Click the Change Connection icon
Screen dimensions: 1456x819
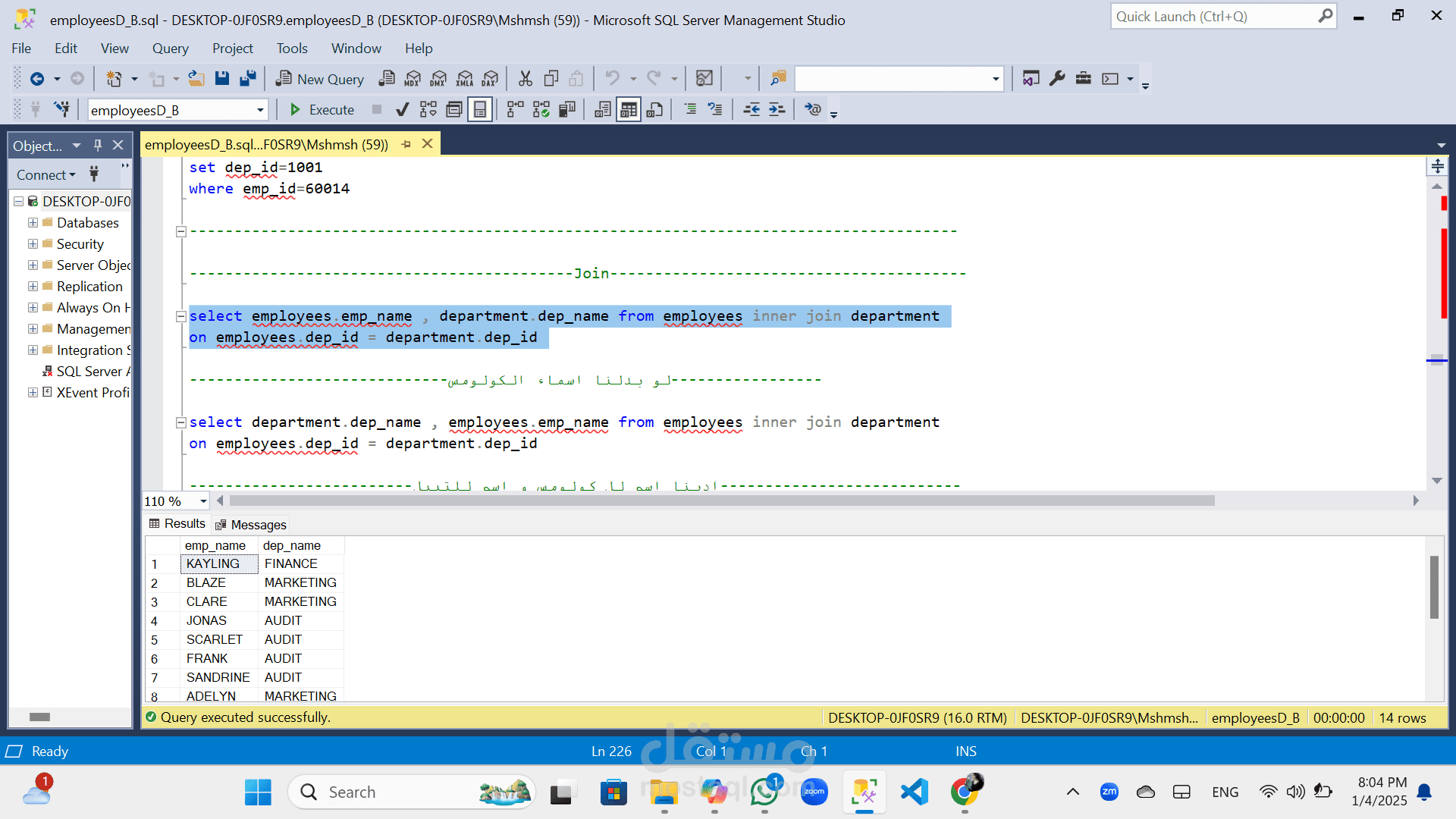pos(61,110)
